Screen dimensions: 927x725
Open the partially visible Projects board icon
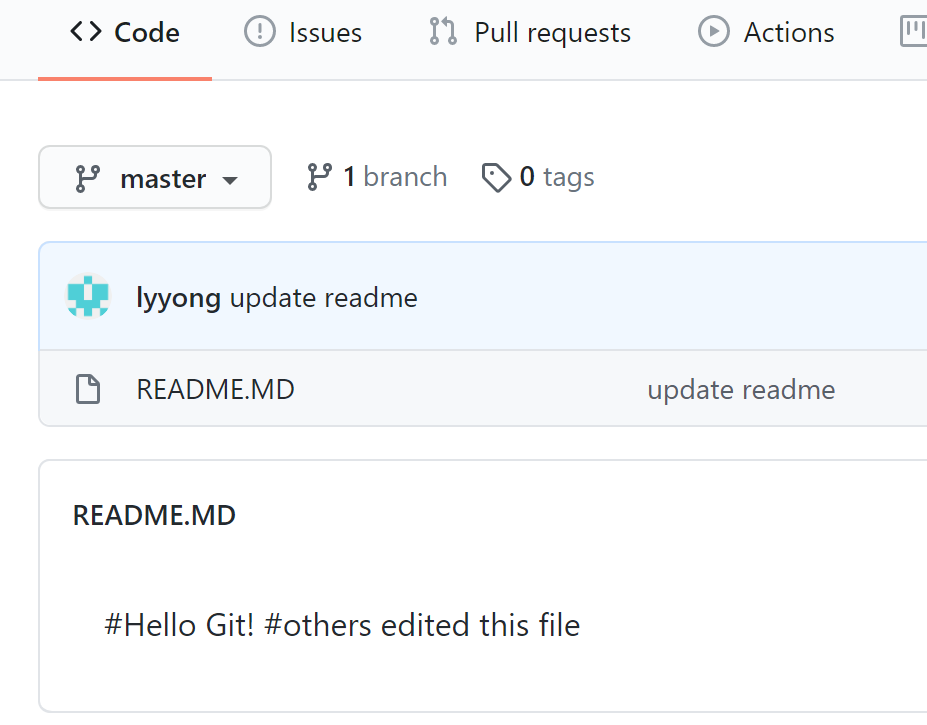(x=914, y=32)
